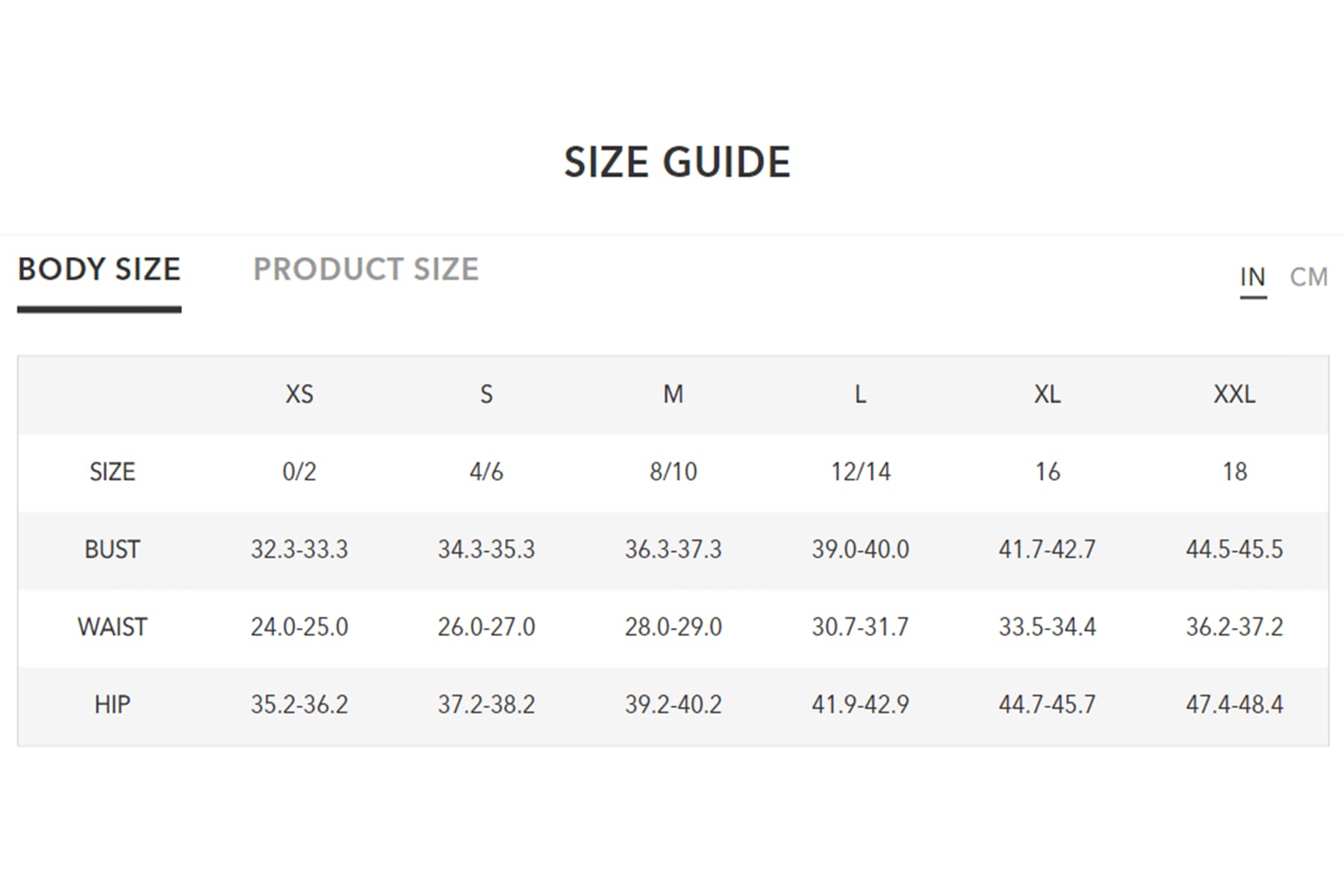Click the waist value 33.5-34.4
Viewport: 1344px width, 896px height.
[1048, 627]
